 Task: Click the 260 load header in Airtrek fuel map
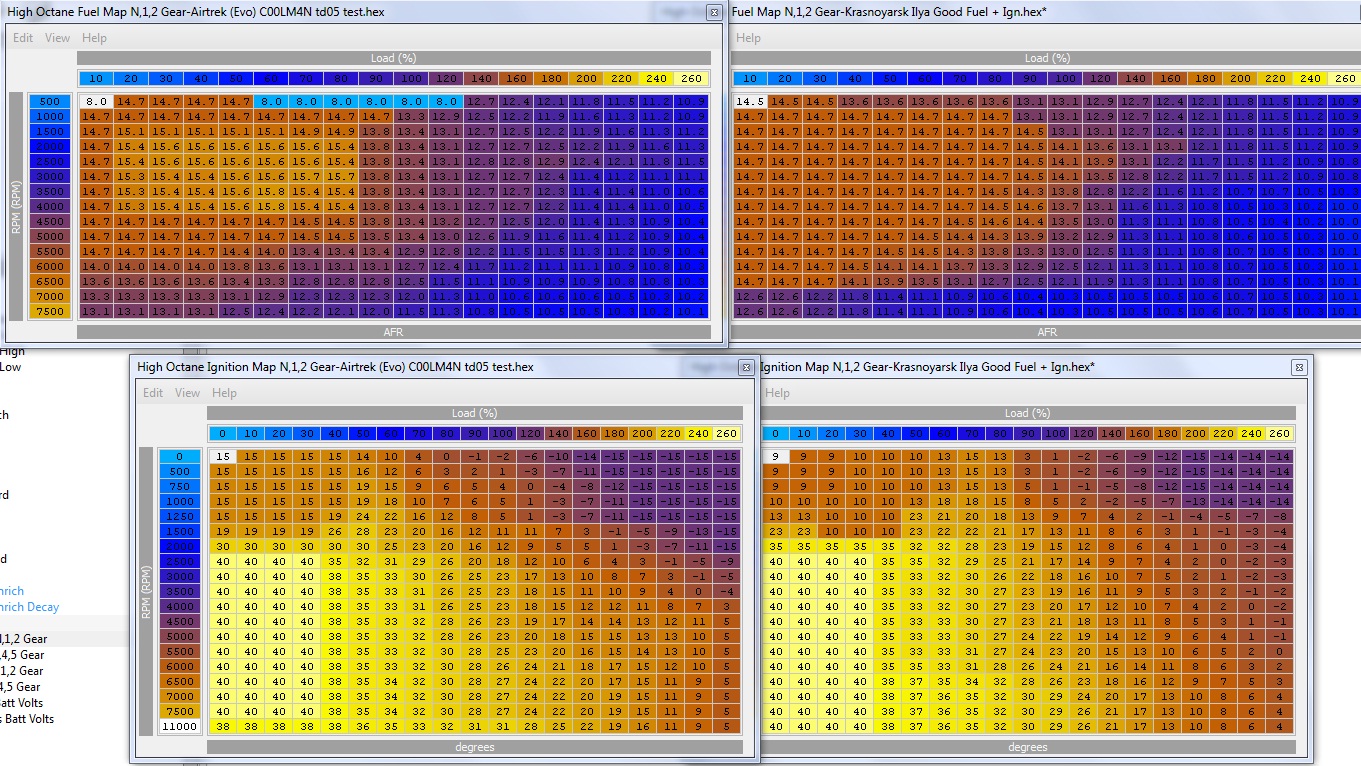tap(692, 78)
